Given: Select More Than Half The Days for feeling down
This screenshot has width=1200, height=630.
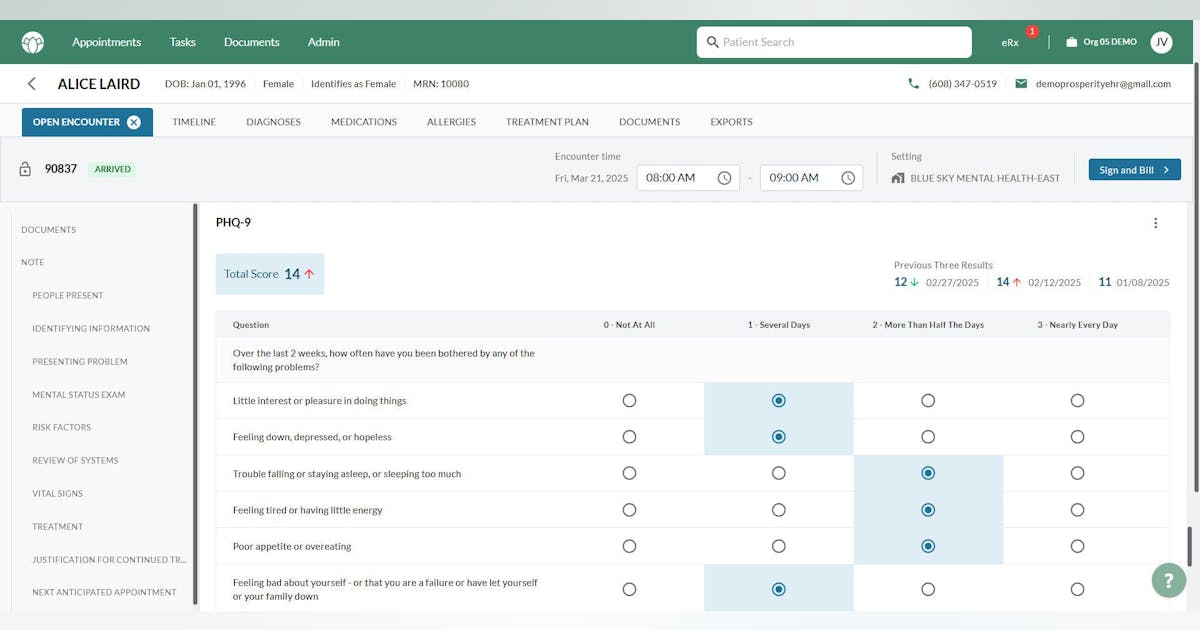Looking at the screenshot, I should (928, 436).
